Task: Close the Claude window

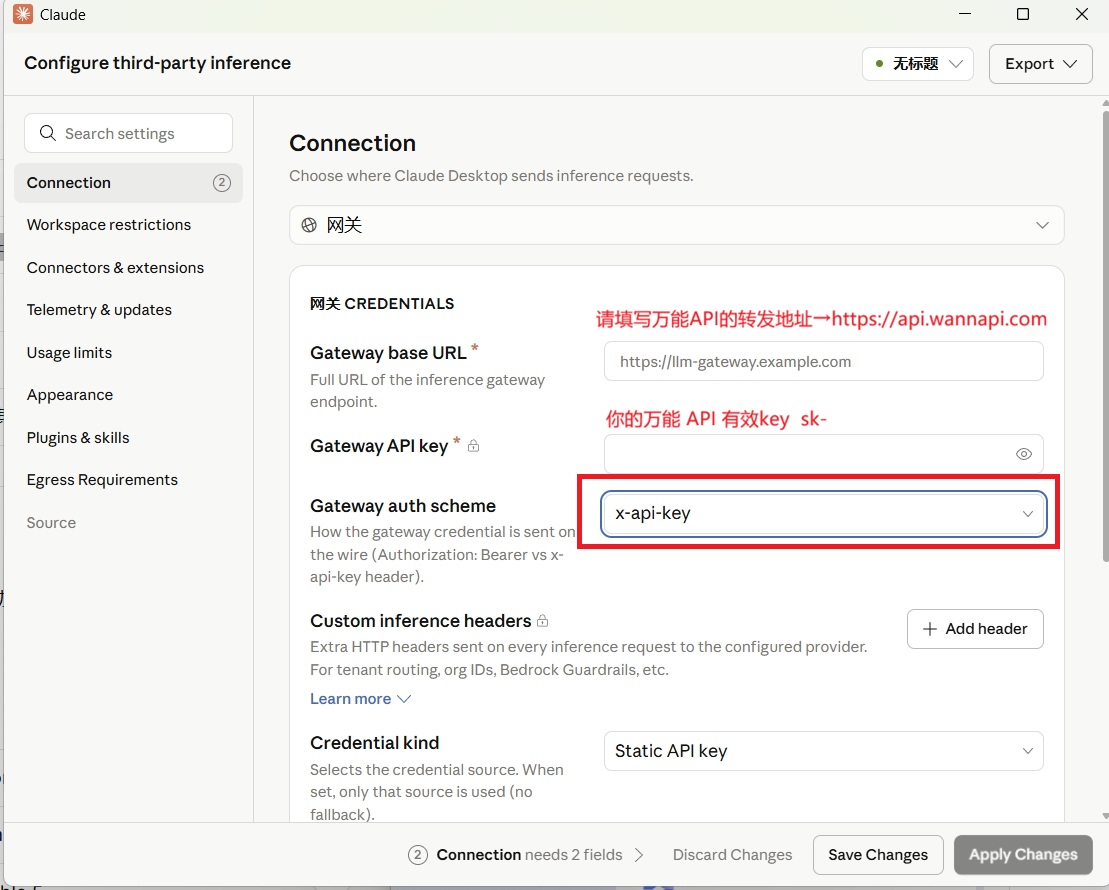Action: (1081, 14)
